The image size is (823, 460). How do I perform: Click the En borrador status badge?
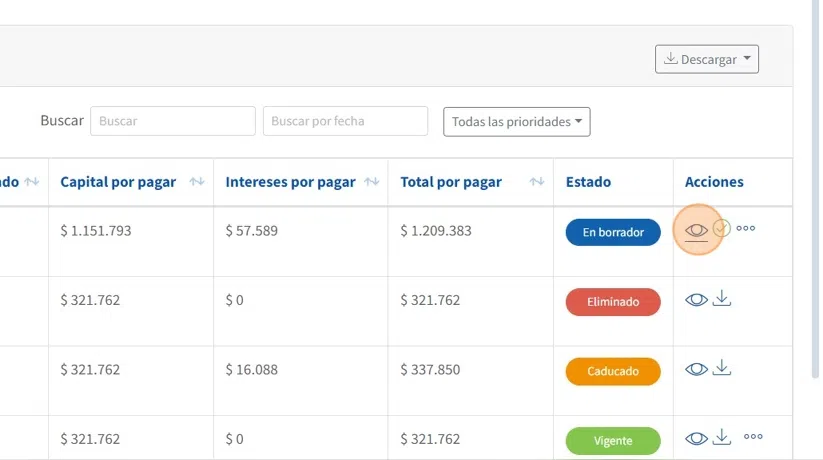(x=613, y=232)
